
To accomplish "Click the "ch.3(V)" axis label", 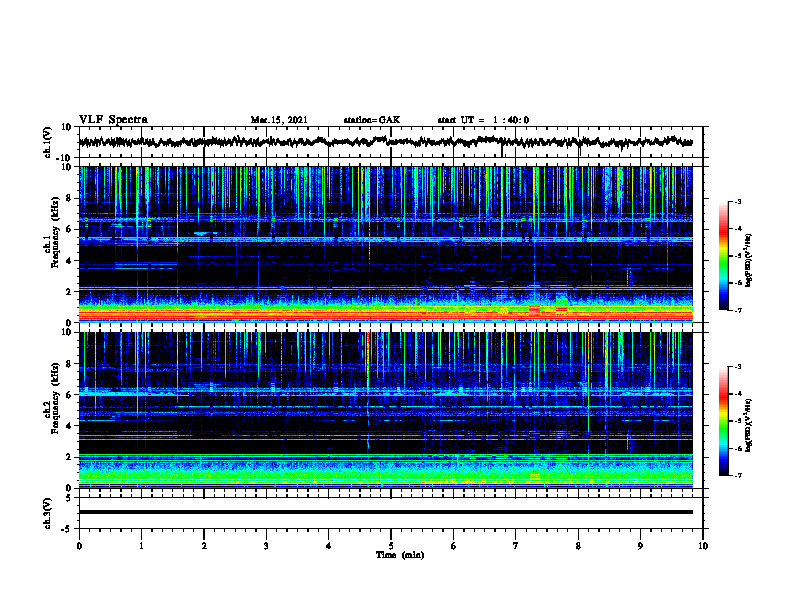I will (x=48, y=513).
